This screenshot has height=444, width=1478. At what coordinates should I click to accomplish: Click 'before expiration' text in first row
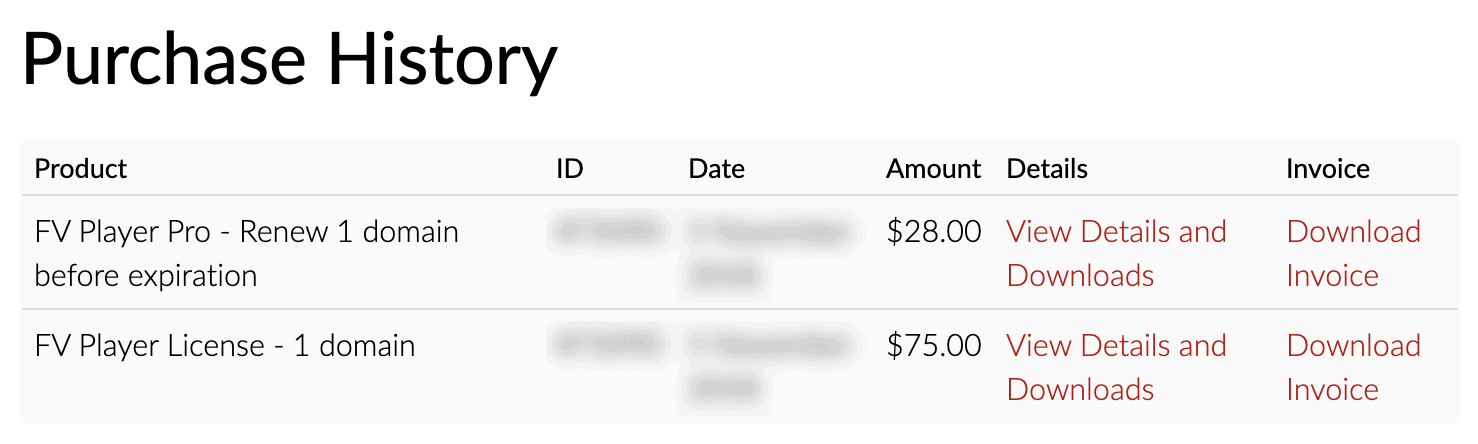(146, 275)
